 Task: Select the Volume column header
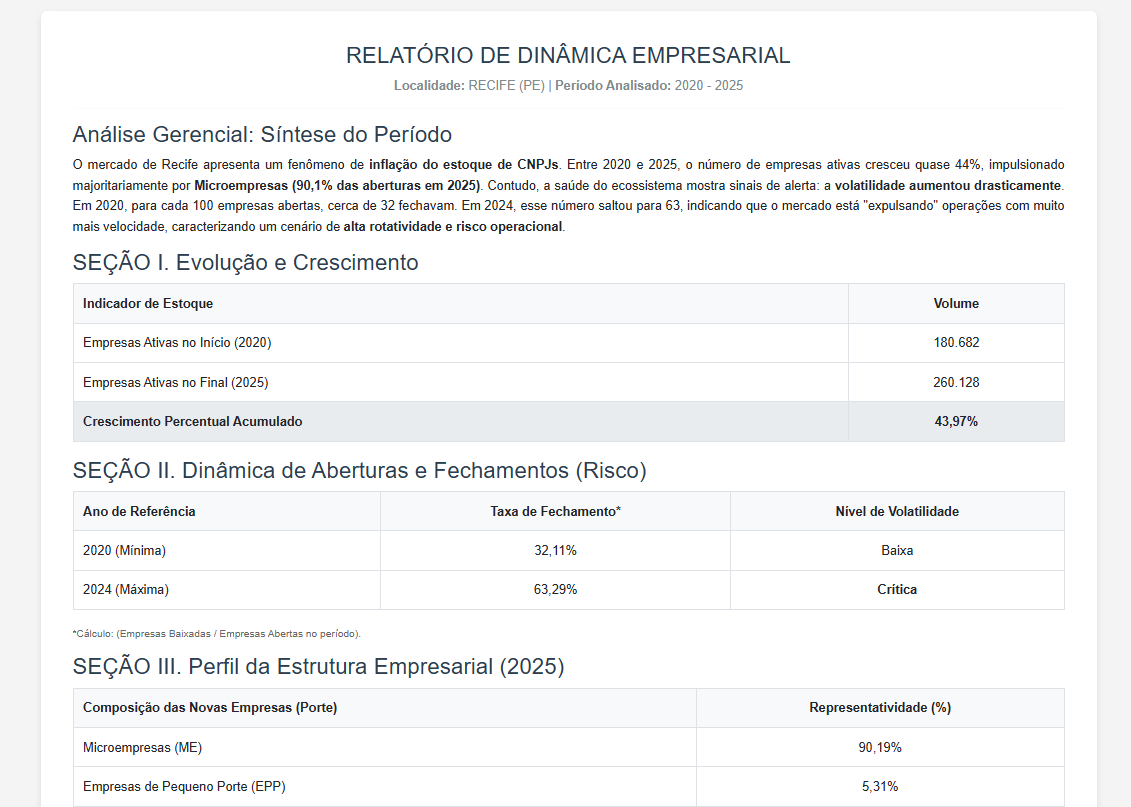[955, 303]
